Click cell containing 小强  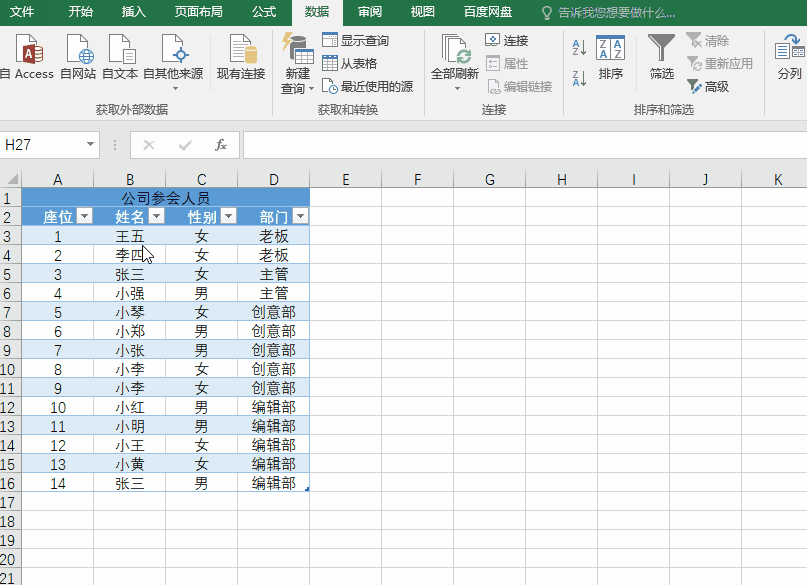(130, 293)
